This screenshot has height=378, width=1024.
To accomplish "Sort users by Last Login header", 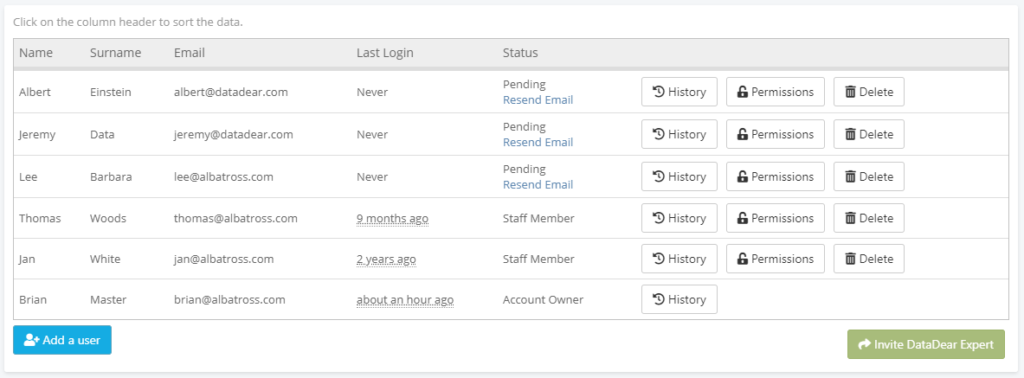I will tap(385, 53).
